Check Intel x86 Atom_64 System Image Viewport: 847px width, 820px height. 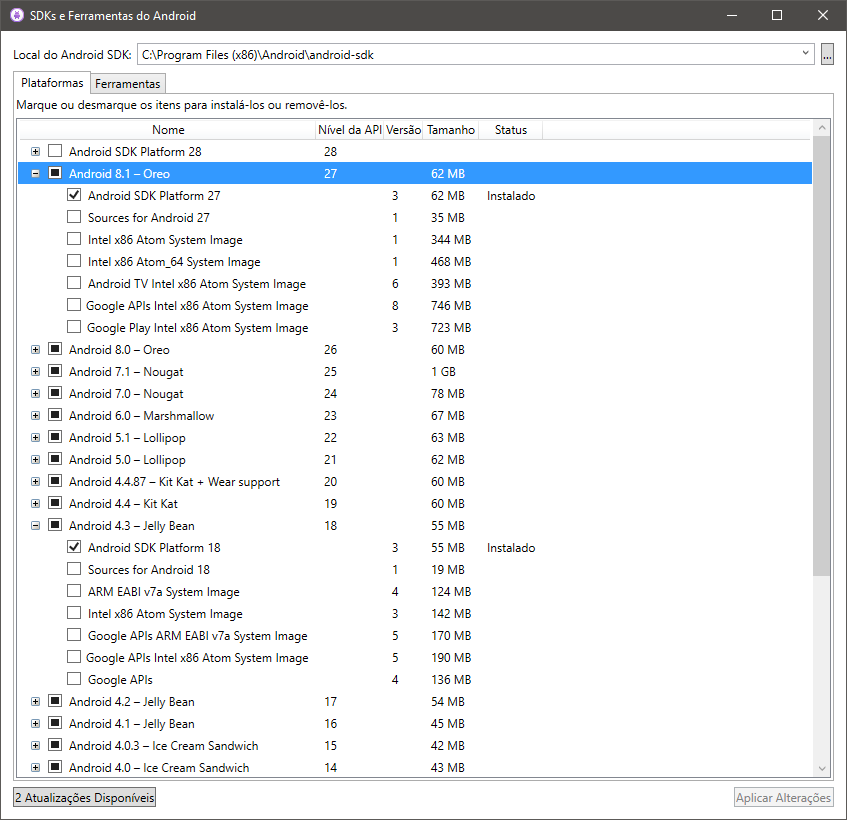click(74, 261)
